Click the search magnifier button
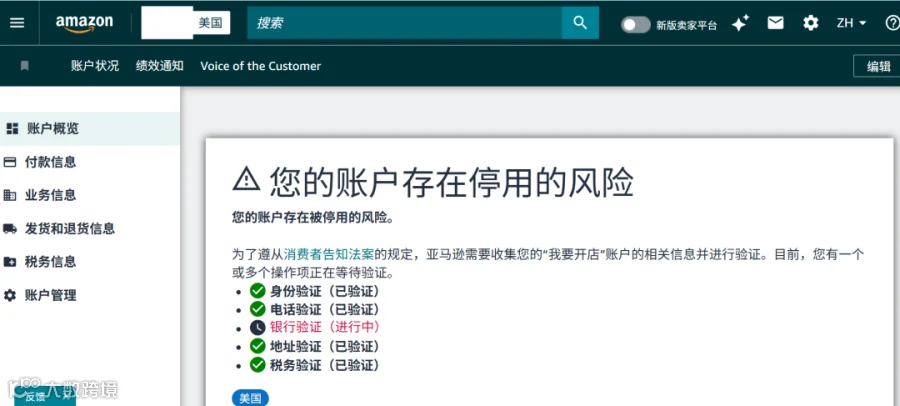Screen dimensions: 900x406 point(580,23)
